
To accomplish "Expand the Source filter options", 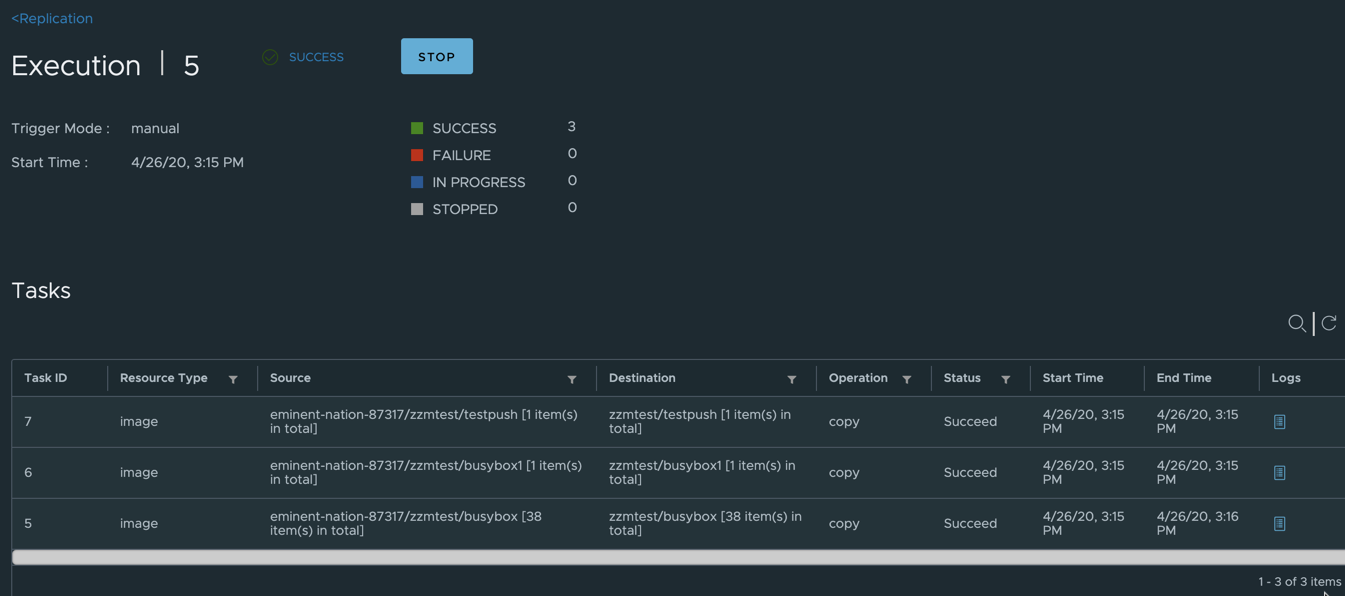I will point(572,379).
